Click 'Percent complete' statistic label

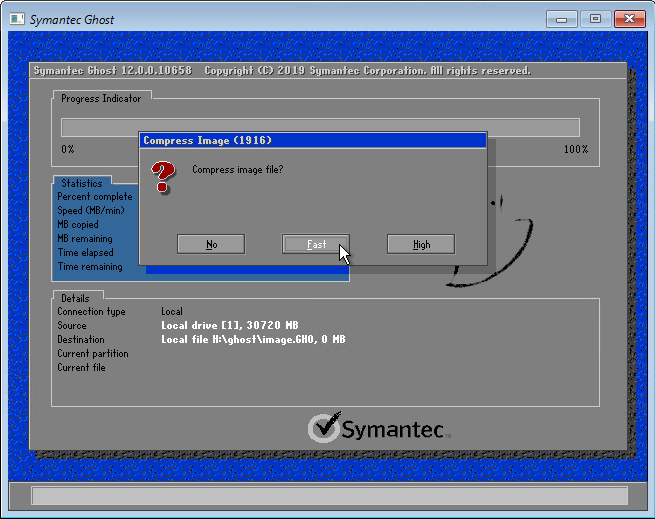95,196
